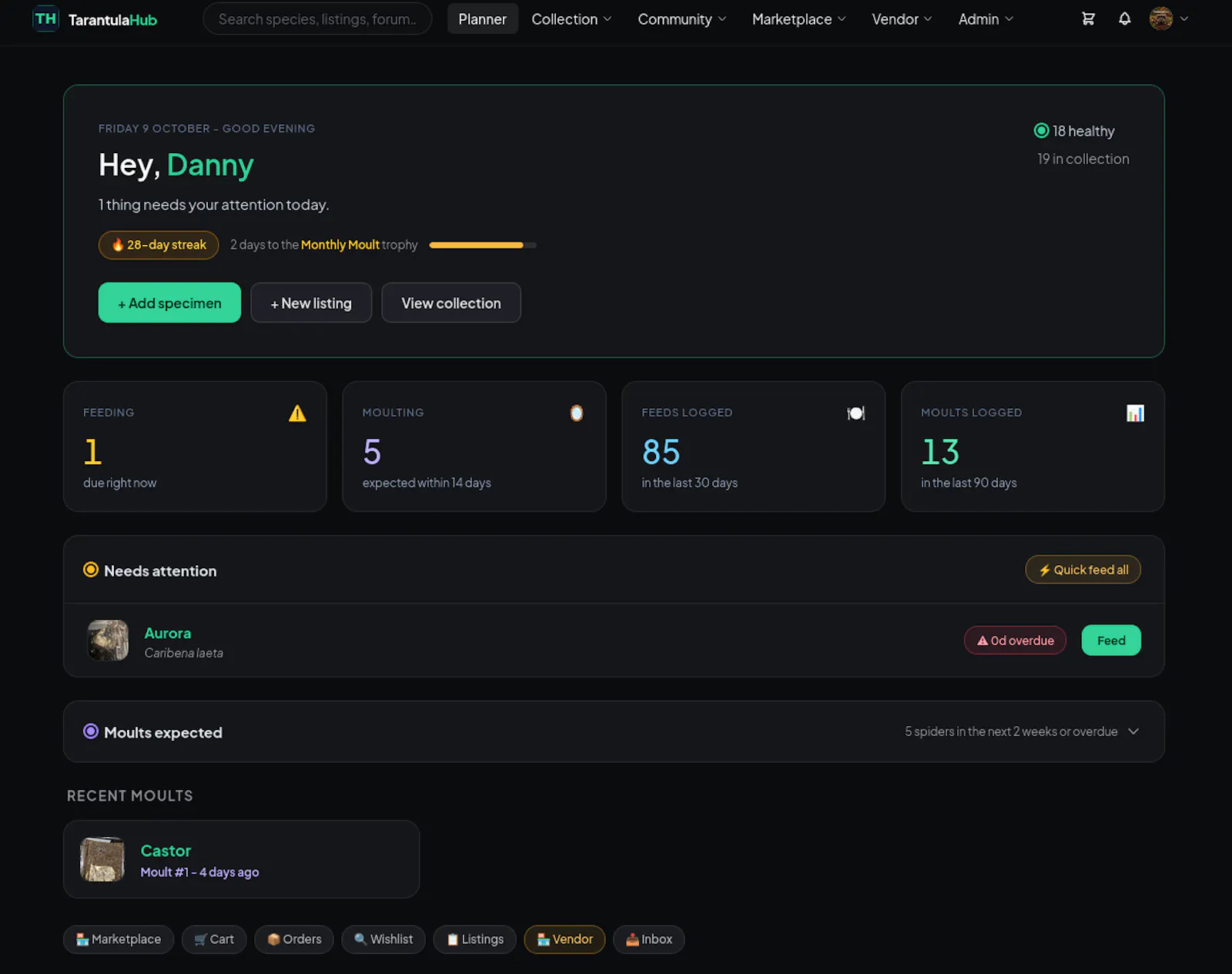Click Quick feed all button
This screenshot has height=974, width=1232.
click(x=1083, y=570)
